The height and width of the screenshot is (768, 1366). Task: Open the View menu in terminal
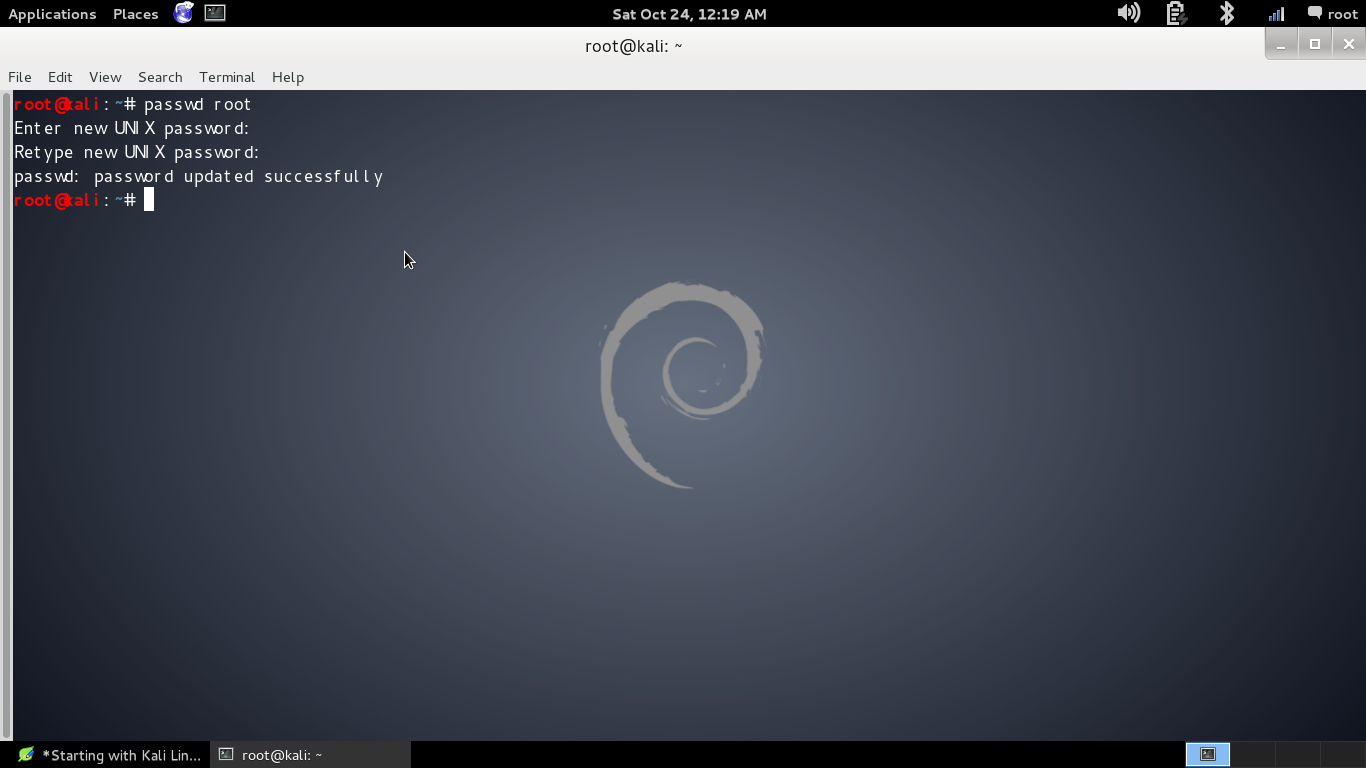click(x=105, y=77)
